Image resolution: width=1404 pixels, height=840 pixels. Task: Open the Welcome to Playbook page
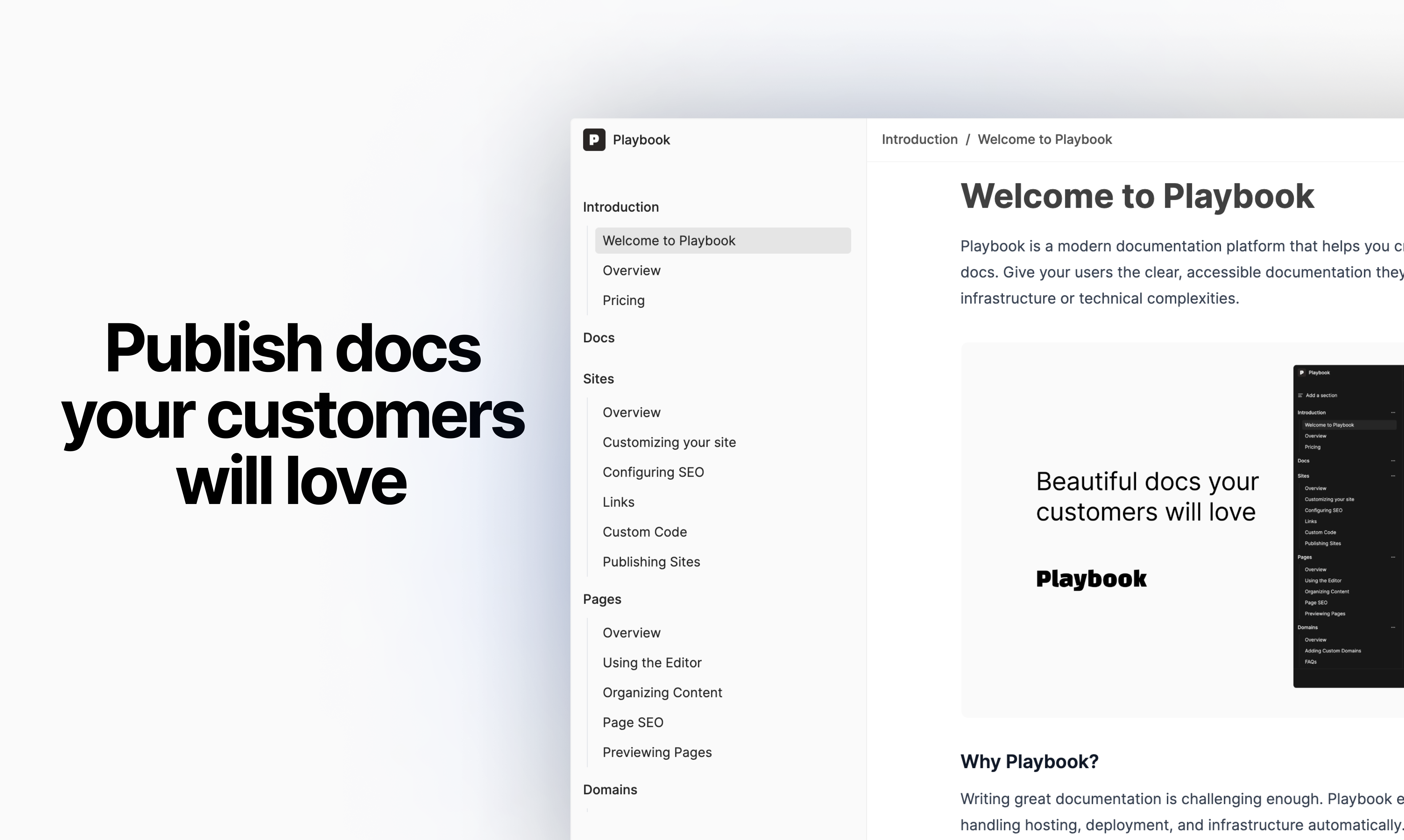pos(668,241)
